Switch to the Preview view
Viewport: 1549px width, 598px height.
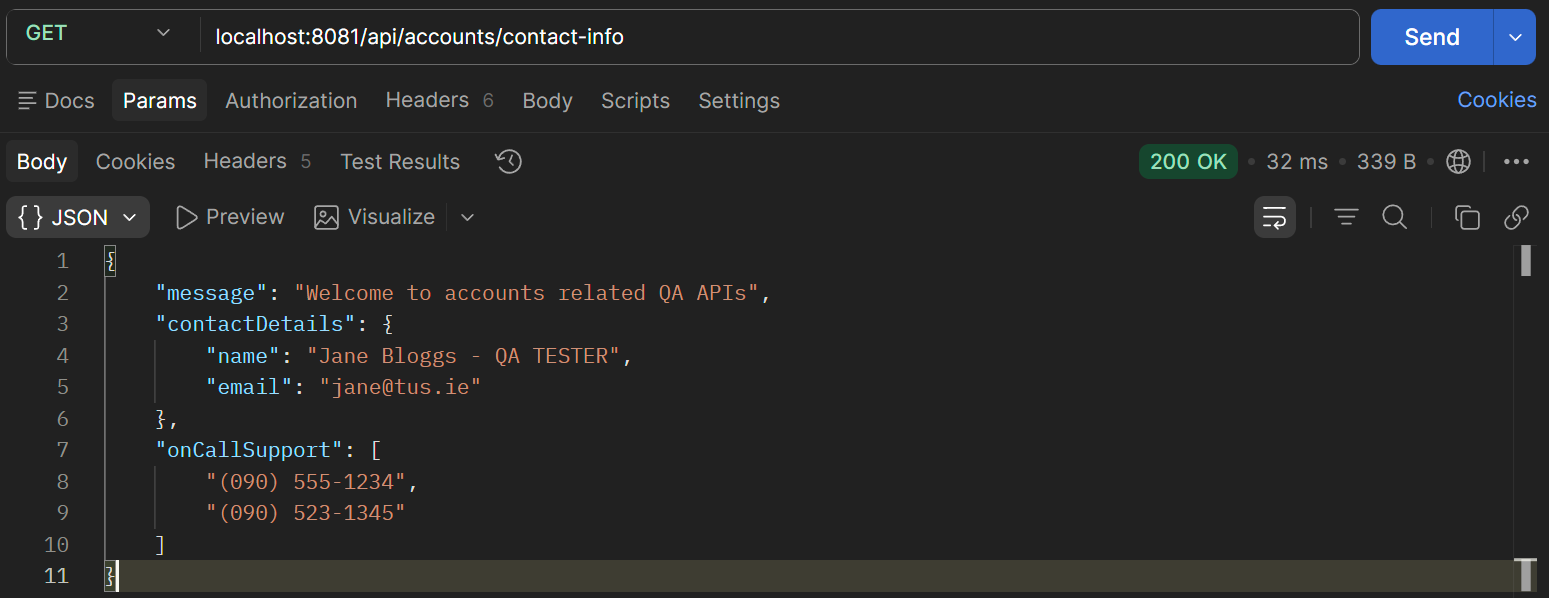[x=230, y=217]
